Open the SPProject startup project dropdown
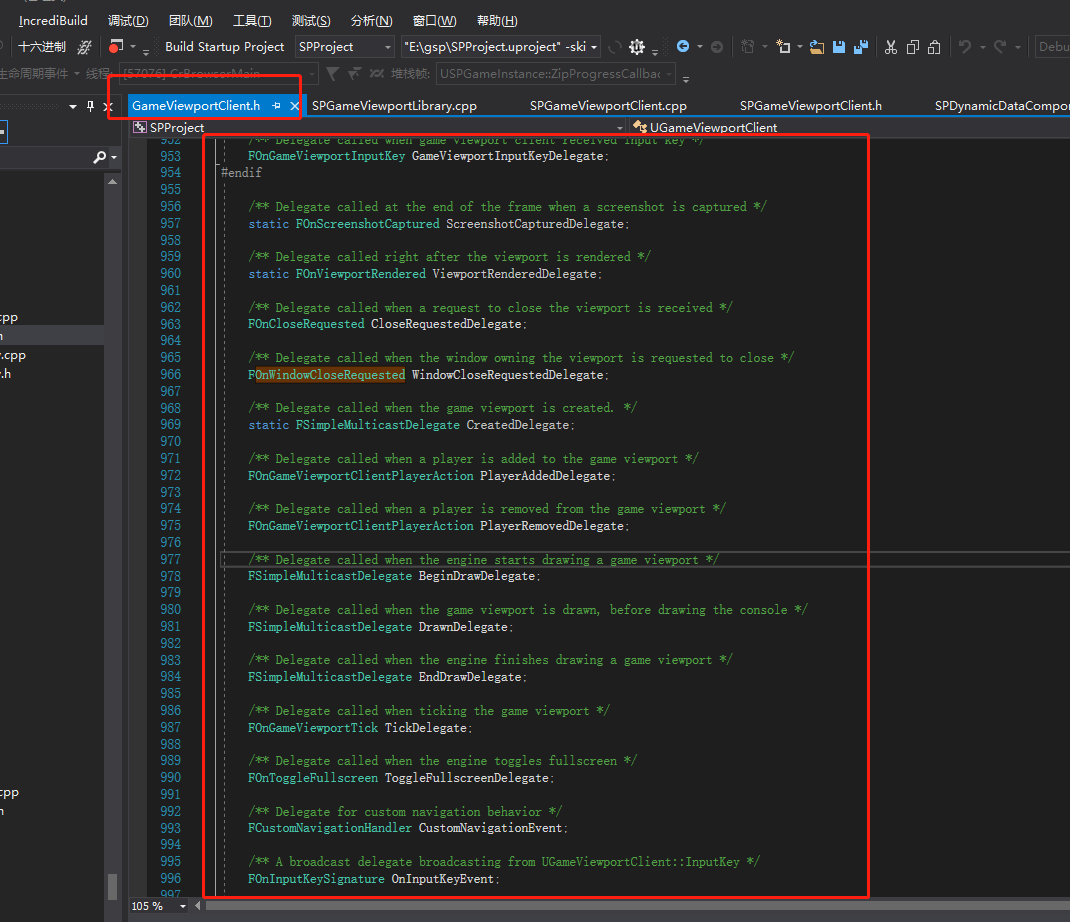 (x=390, y=46)
